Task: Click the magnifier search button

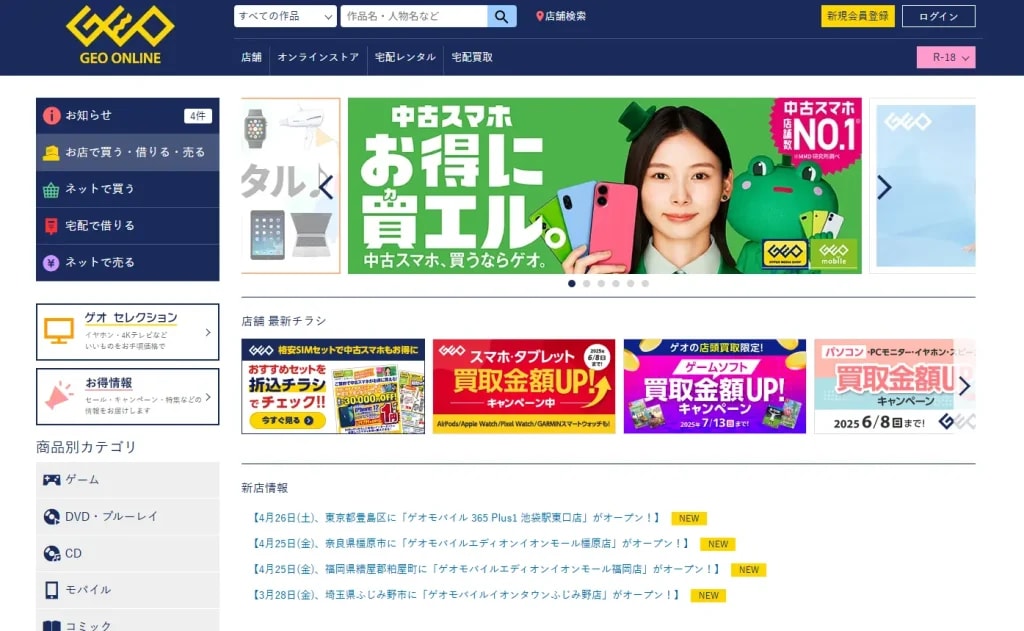Action: click(x=502, y=16)
